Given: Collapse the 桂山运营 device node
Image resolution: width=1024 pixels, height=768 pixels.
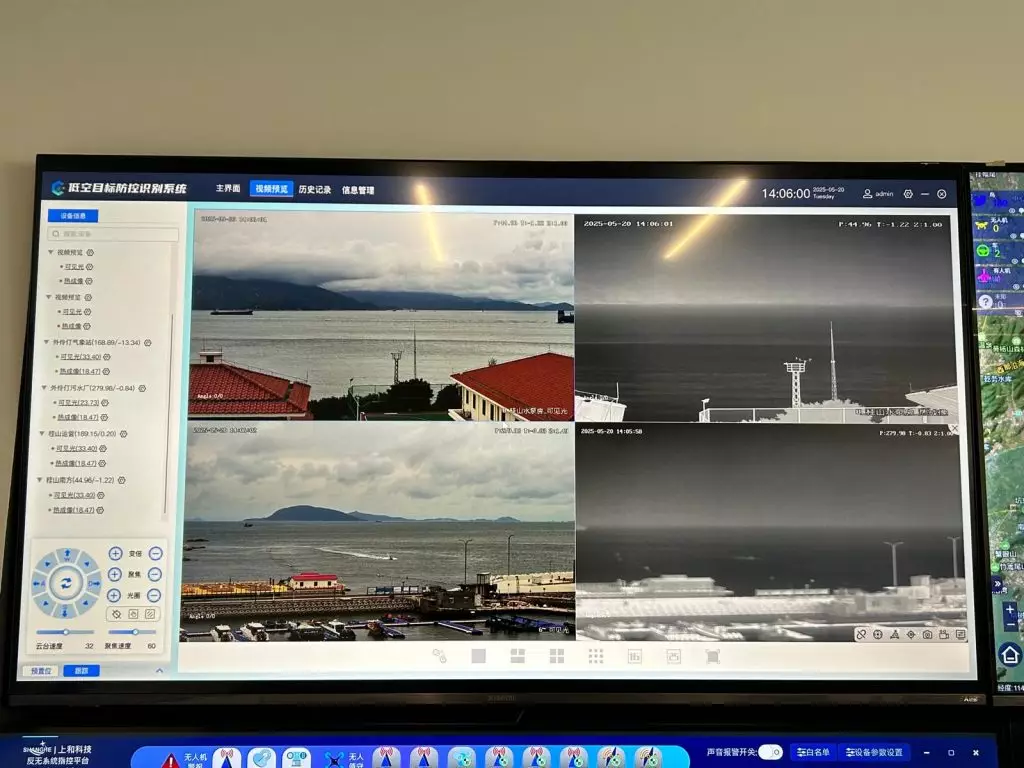Looking at the screenshot, I should point(41,434).
